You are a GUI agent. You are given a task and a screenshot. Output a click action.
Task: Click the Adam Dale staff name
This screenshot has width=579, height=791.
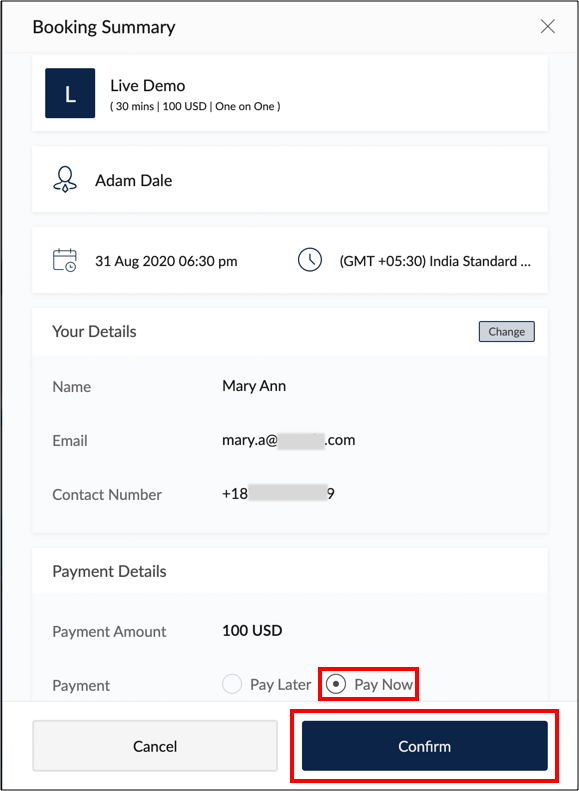pos(134,181)
